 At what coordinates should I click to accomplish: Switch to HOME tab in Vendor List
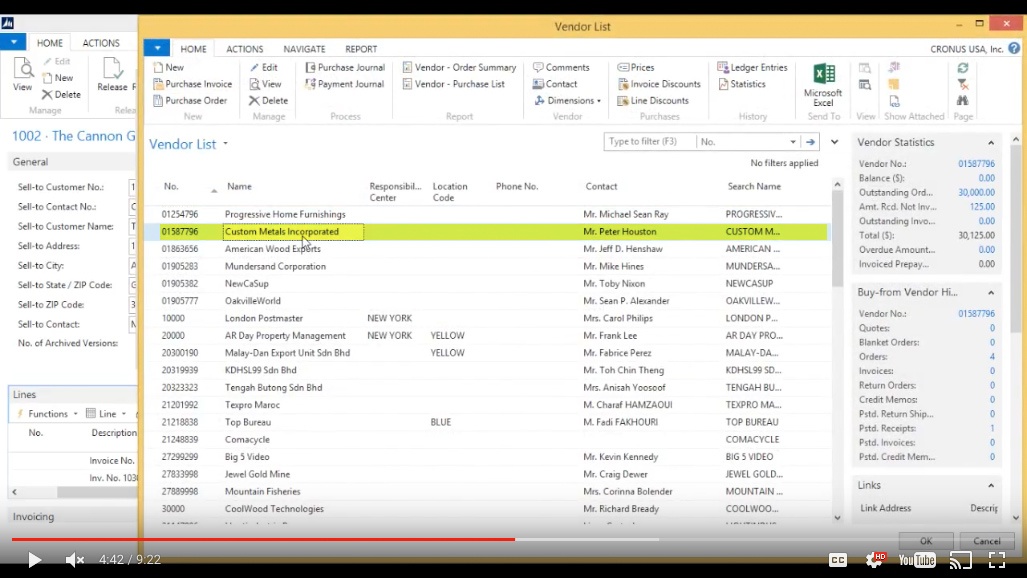pyautogui.click(x=193, y=49)
